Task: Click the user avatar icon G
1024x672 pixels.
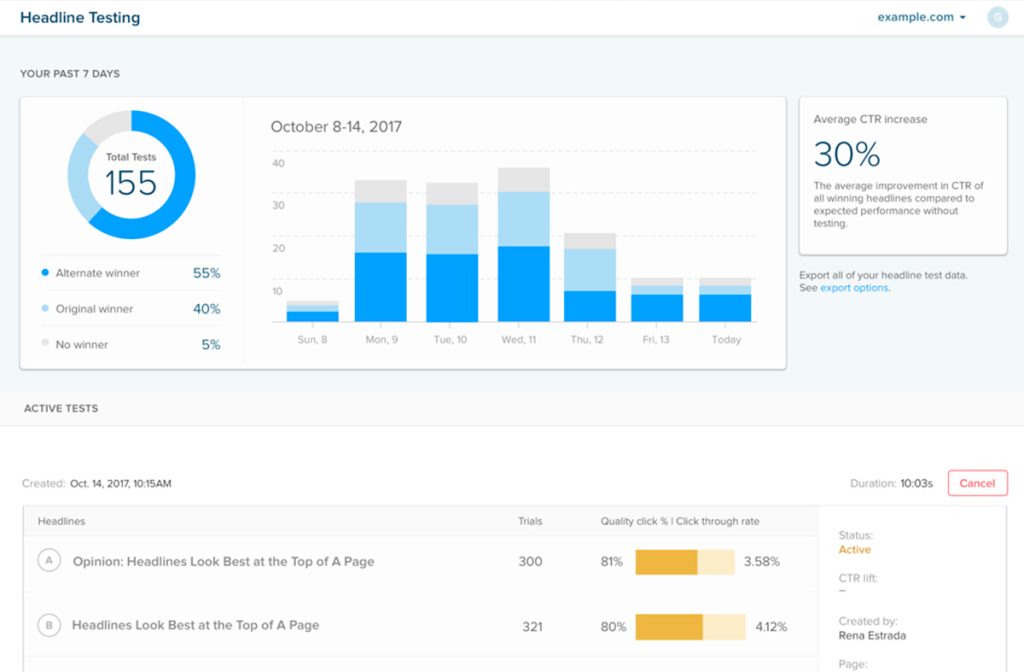Action: pyautogui.click(x=996, y=17)
